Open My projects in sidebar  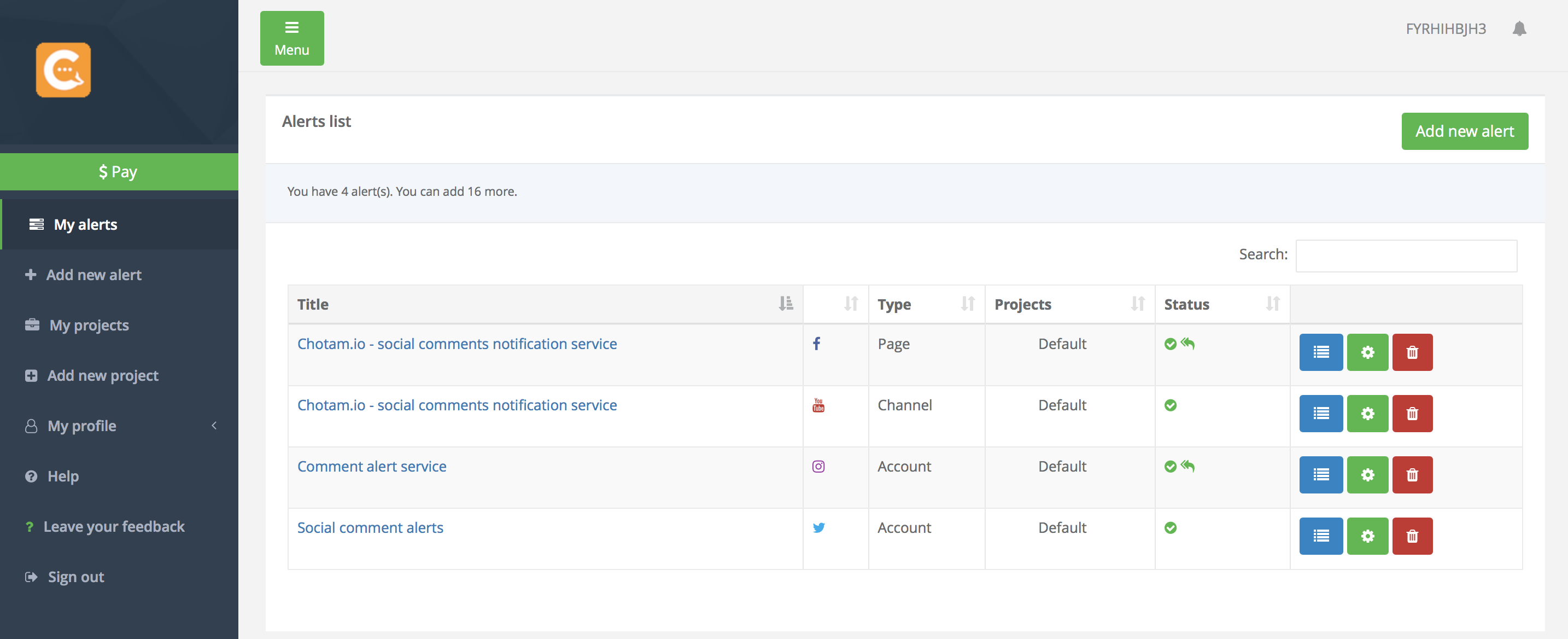coord(89,326)
